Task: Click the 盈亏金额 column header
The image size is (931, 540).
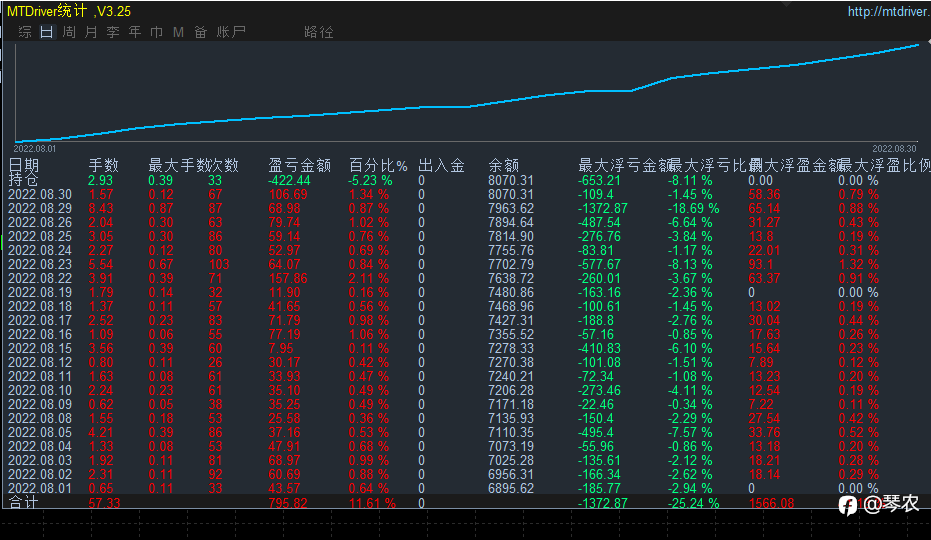Action: tap(299, 166)
